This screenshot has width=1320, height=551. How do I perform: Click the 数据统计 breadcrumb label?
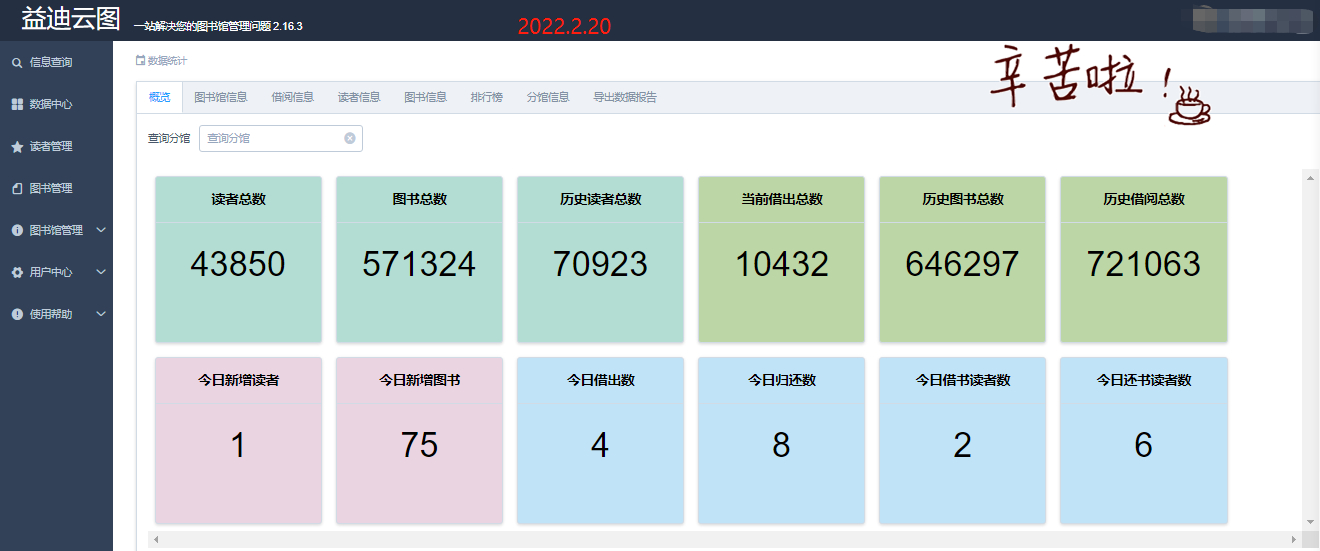[167, 61]
